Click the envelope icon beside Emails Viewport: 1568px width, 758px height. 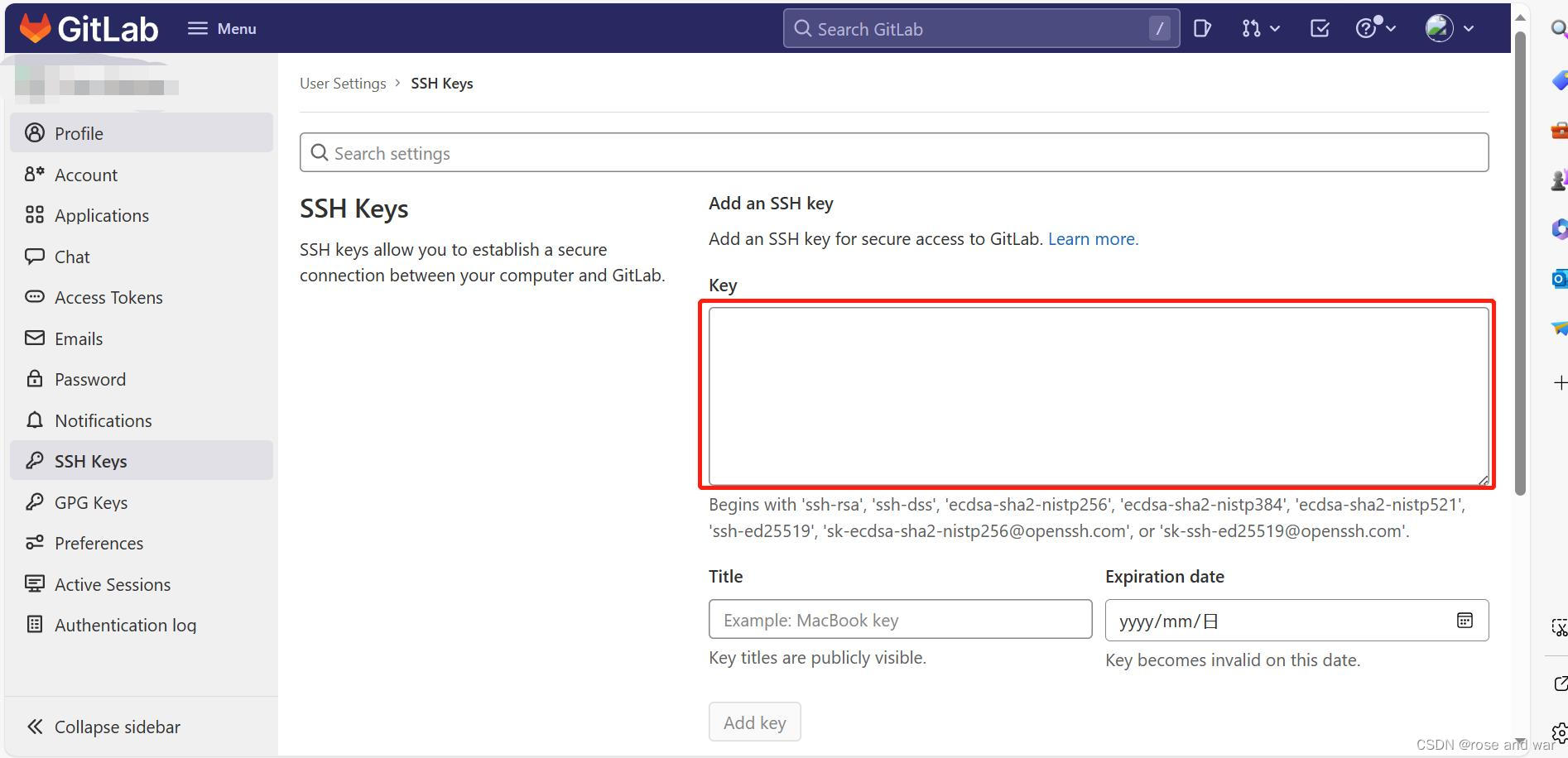tap(34, 338)
